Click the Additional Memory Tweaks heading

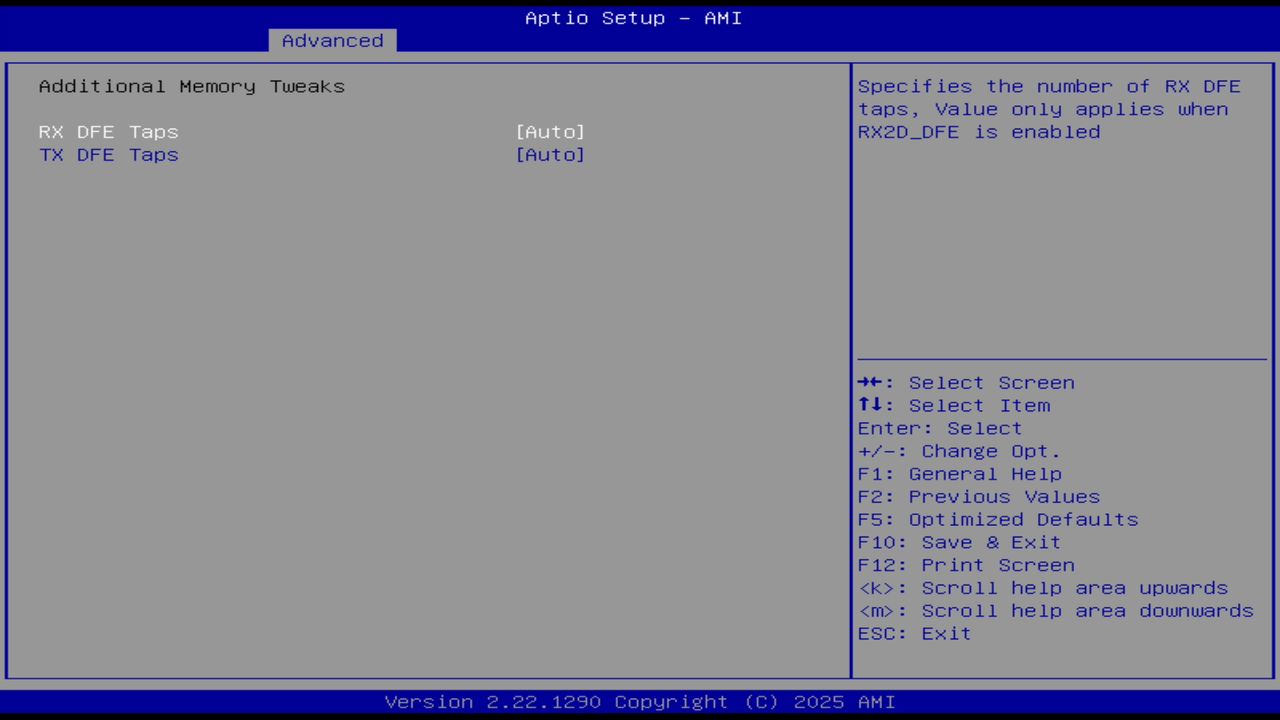coord(191,86)
